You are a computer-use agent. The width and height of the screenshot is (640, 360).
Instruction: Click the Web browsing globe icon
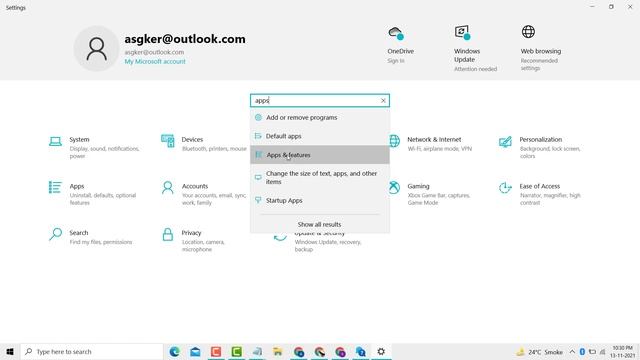[x=528, y=31]
